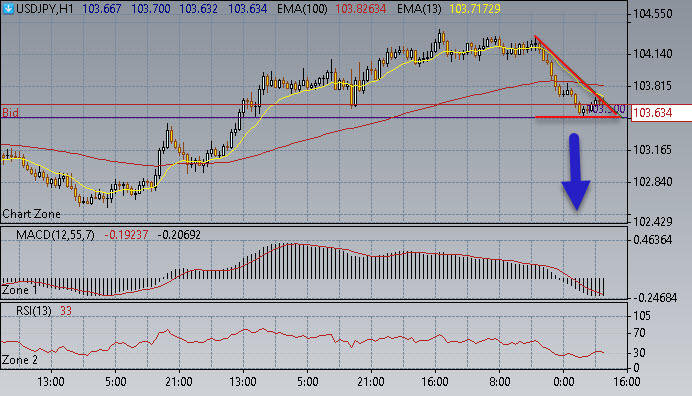Click the RSI value 33
Viewport: 692px width, 396px height.
coord(66,311)
